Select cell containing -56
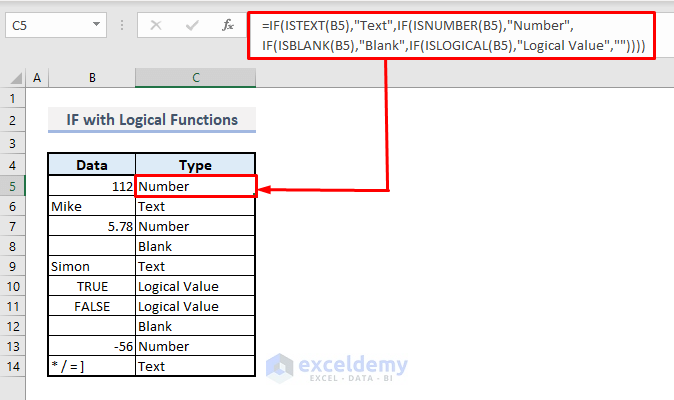The height and width of the screenshot is (400, 674). pos(92,346)
